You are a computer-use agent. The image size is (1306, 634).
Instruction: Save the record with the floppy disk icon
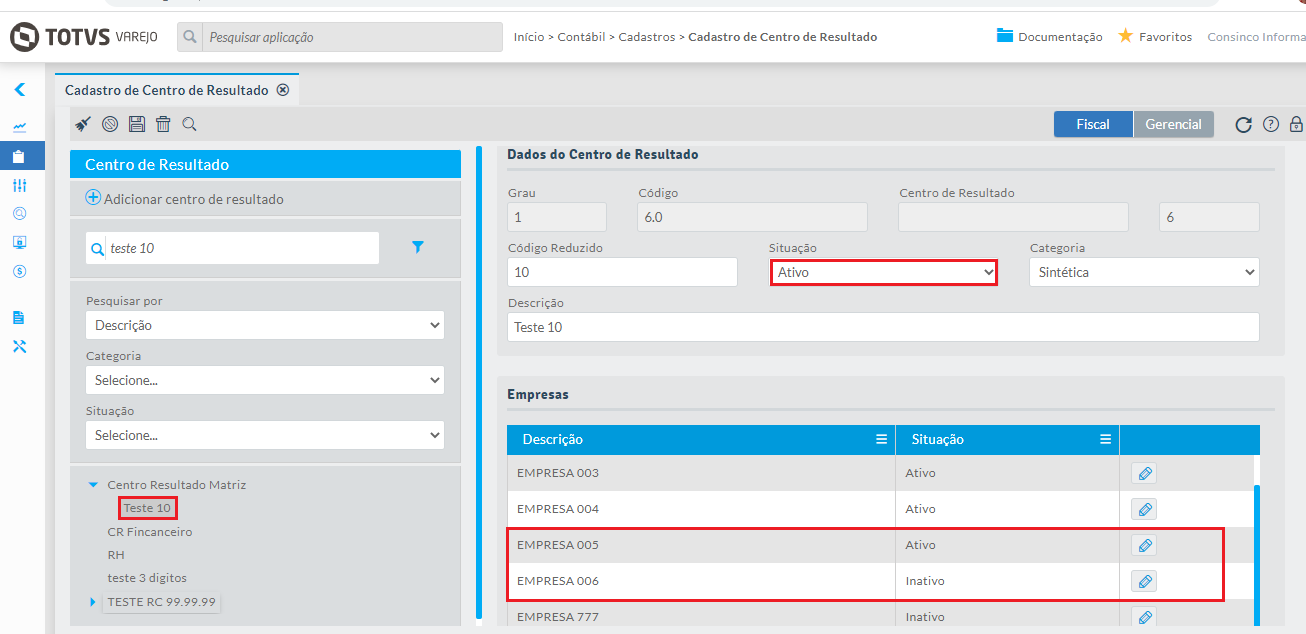(137, 124)
